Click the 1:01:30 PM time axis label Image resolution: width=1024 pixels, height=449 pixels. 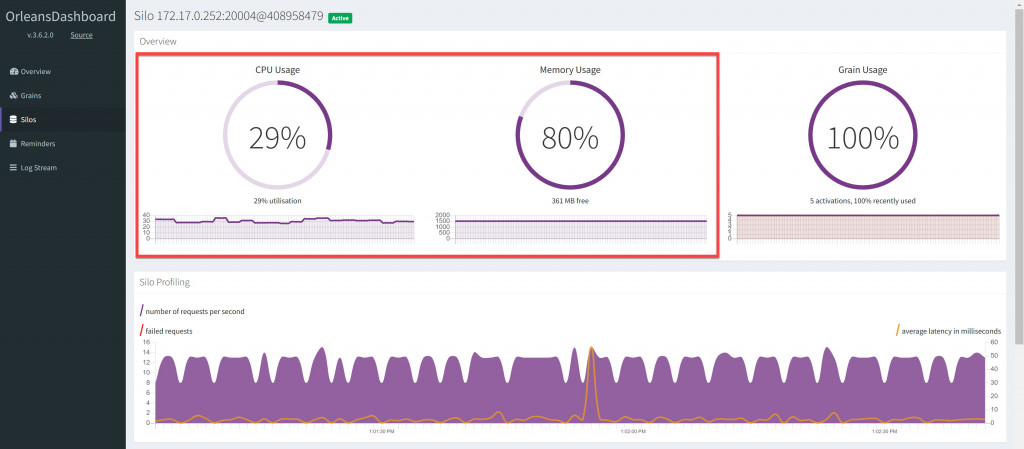click(381, 431)
